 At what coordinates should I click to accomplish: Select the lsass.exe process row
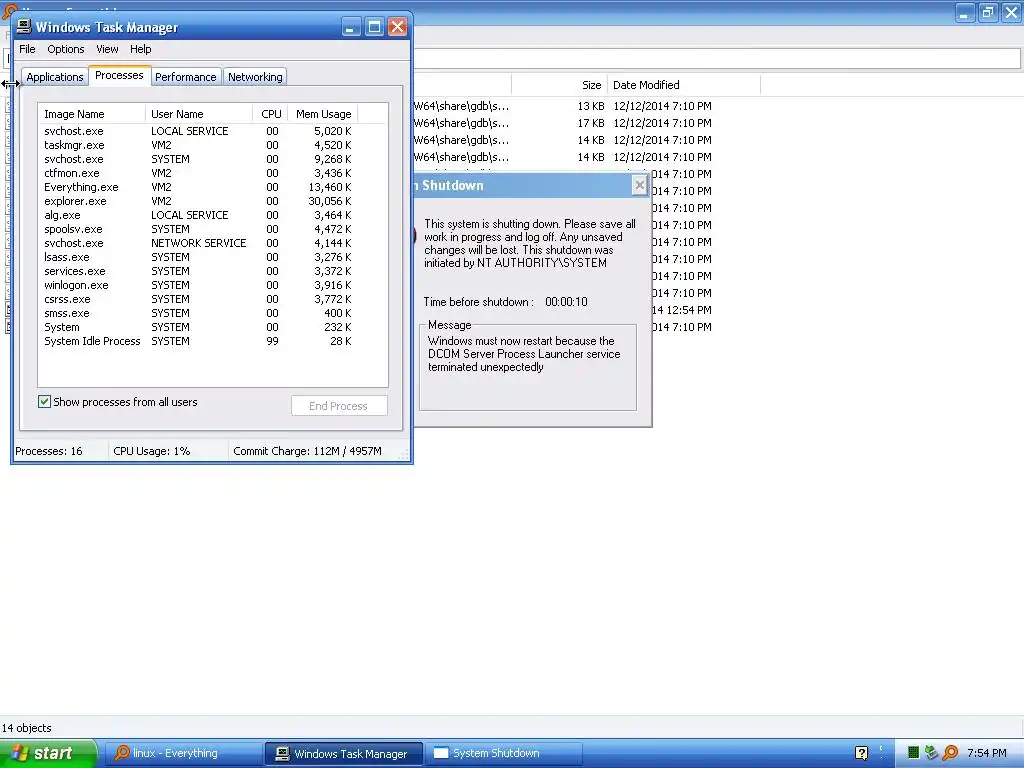pos(198,257)
